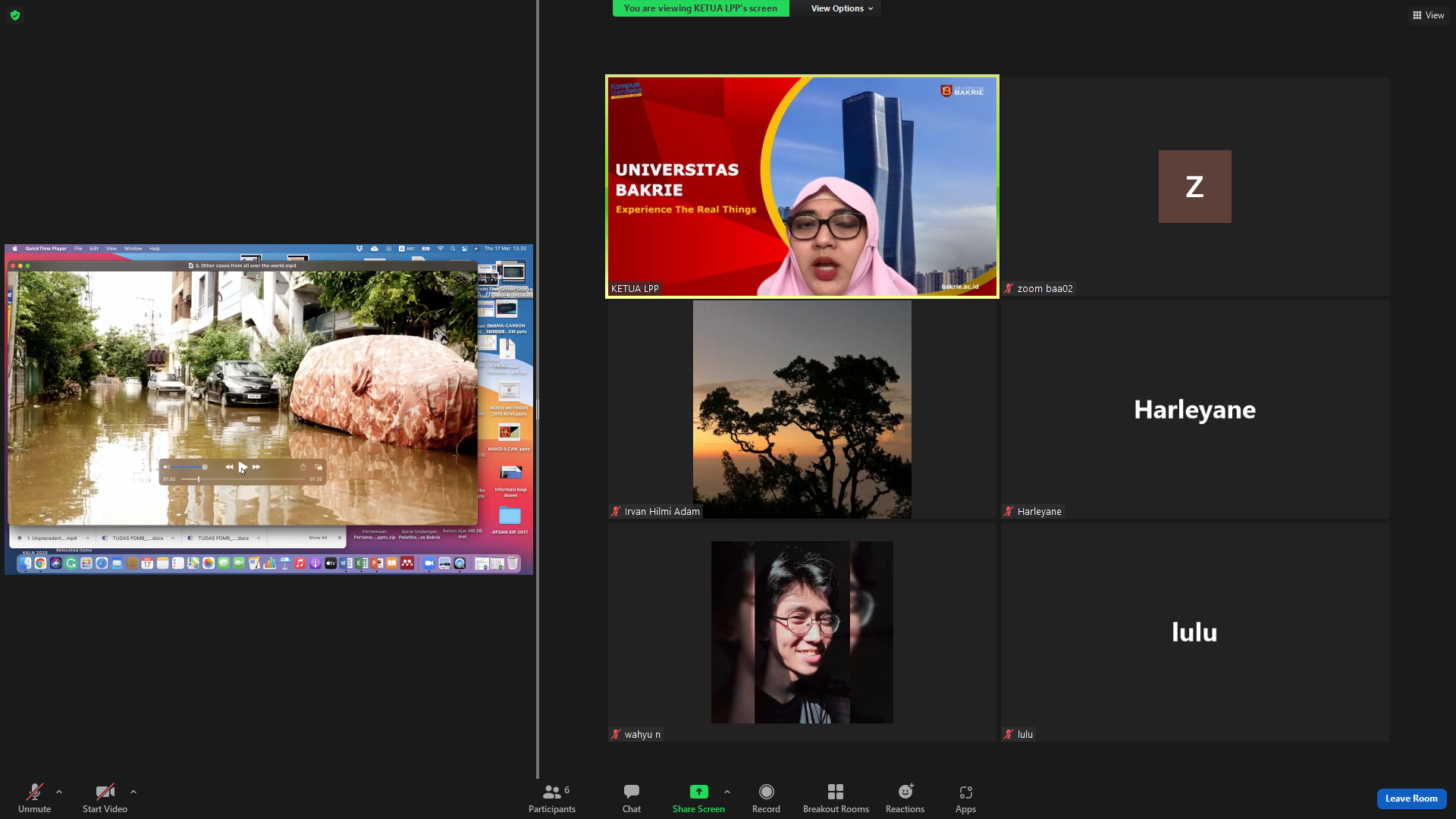Expand audio options arrow beside Unmute
This screenshot has width=1456, height=819.
(59, 792)
